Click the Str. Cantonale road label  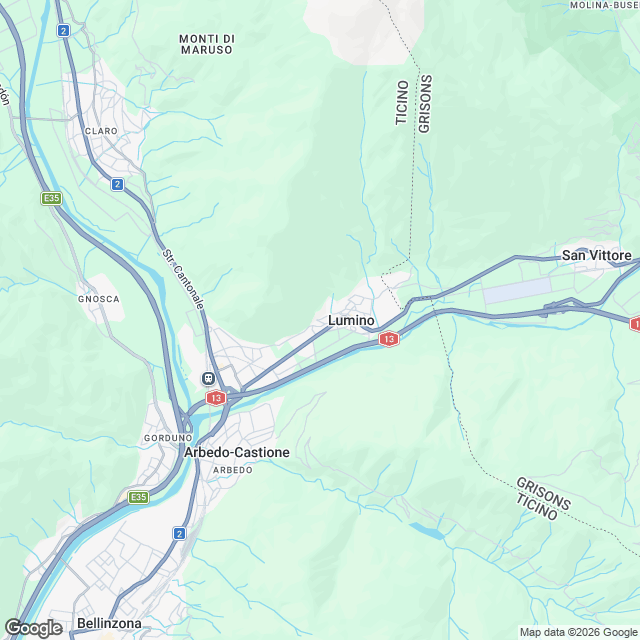click(x=183, y=279)
